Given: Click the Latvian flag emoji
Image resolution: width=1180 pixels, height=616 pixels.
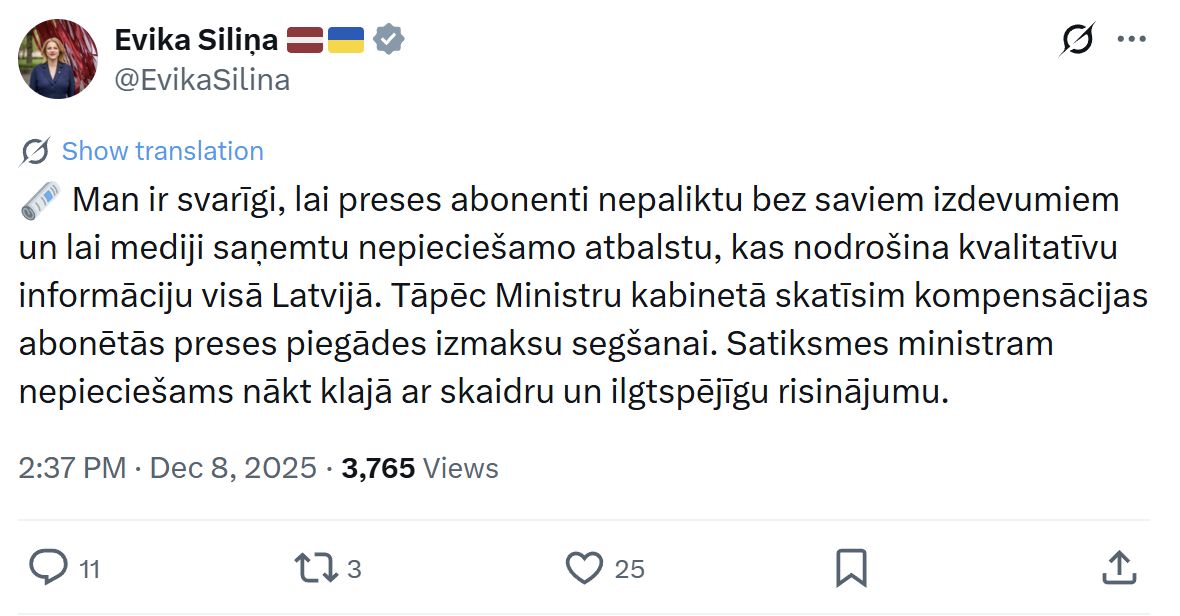Looking at the screenshot, I should [305, 40].
